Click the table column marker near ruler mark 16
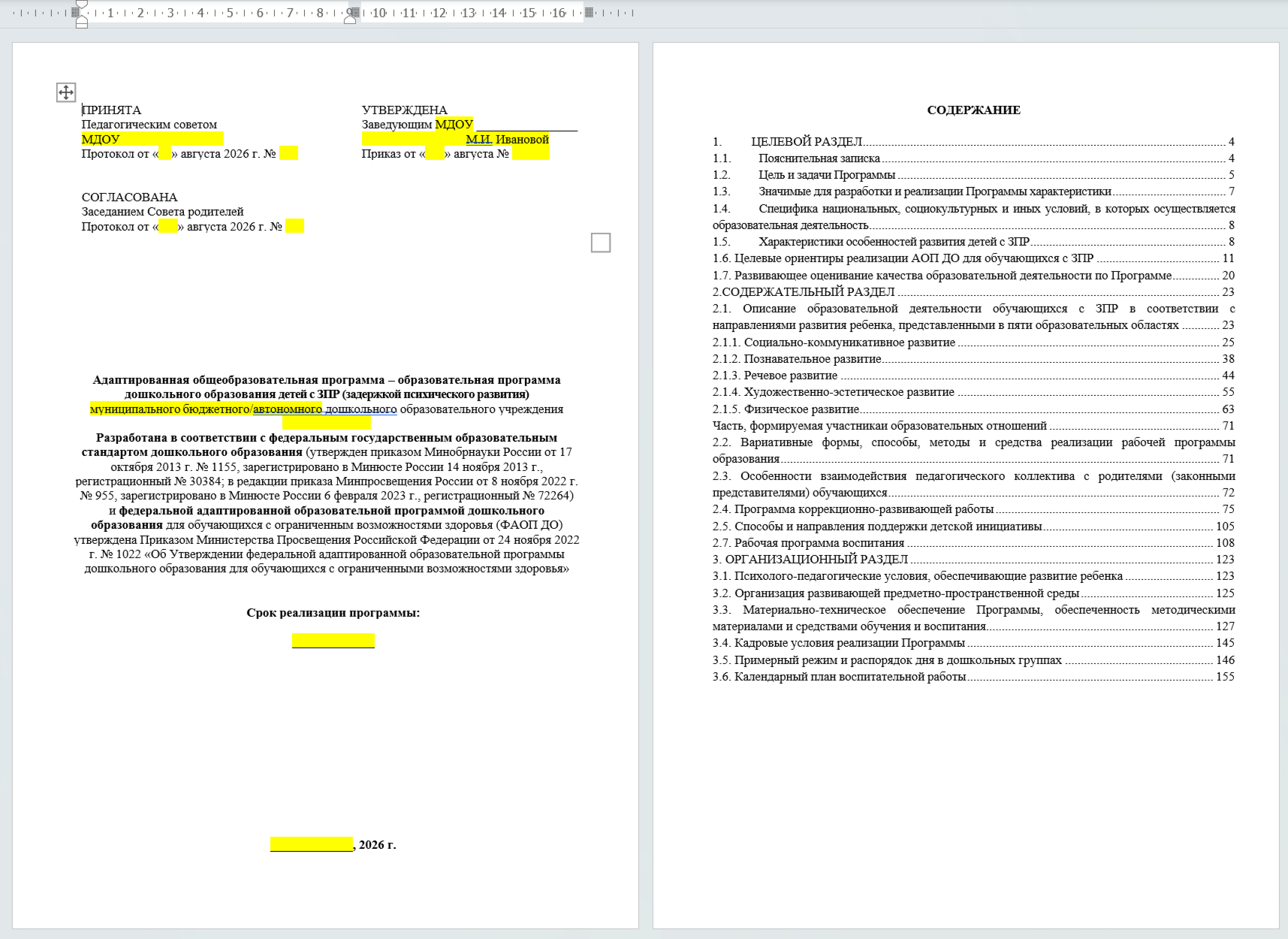This screenshot has width=1288, height=939. pyautogui.click(x=590, y=13)
